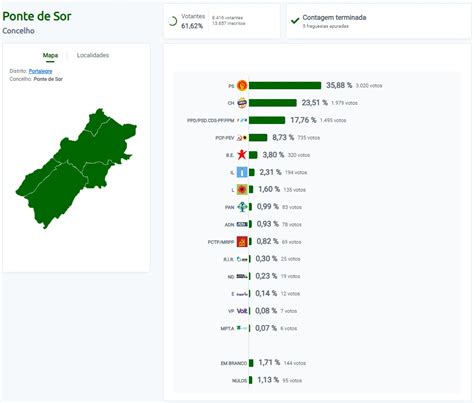Image resolution: width=474 pixels, height=403 pixels.
Task: Select the Volt party logo
Action: point(242,311)
